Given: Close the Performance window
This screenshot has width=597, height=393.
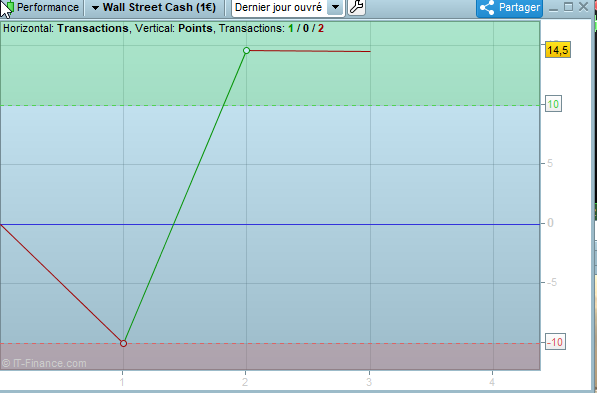Looking at the screenshot, I should (583, 7).
